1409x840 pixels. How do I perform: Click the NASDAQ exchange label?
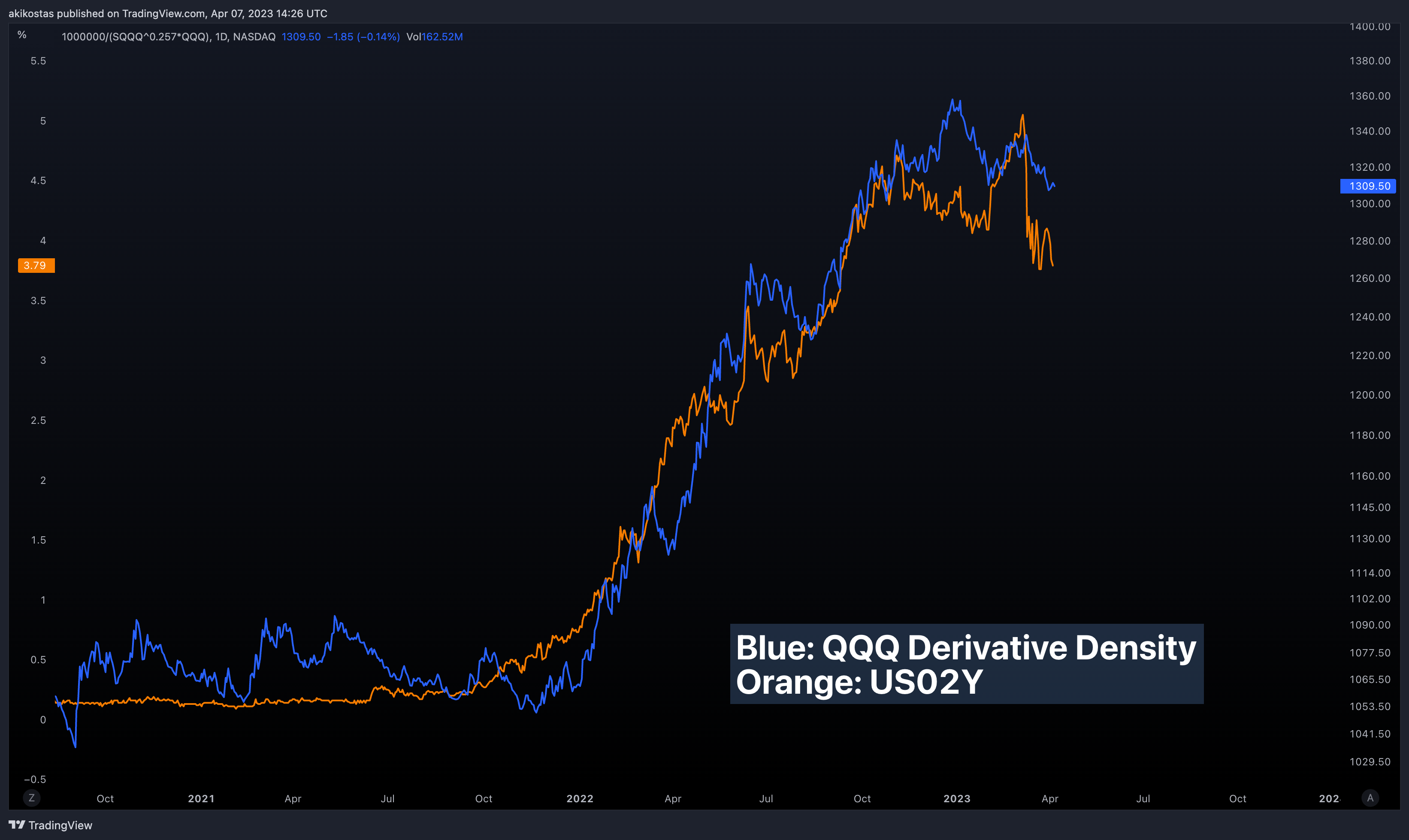[x=254, y=37]
